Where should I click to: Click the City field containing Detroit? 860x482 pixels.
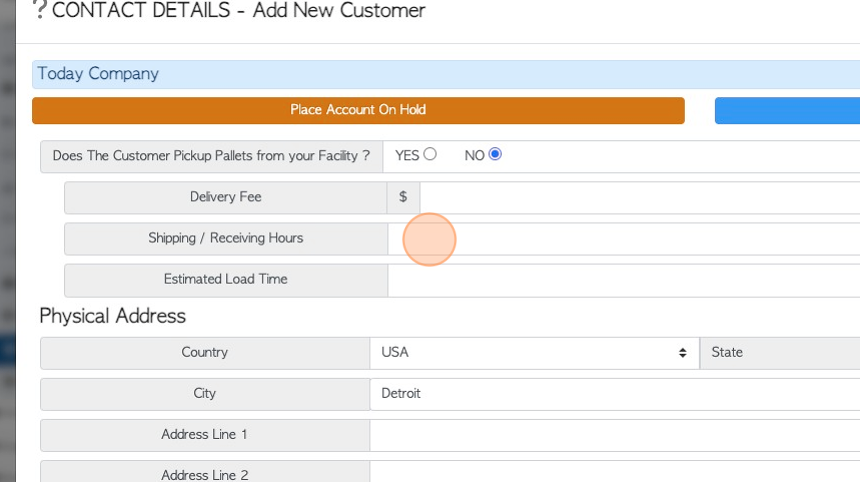pyautogui.click(x=615, y=394)
